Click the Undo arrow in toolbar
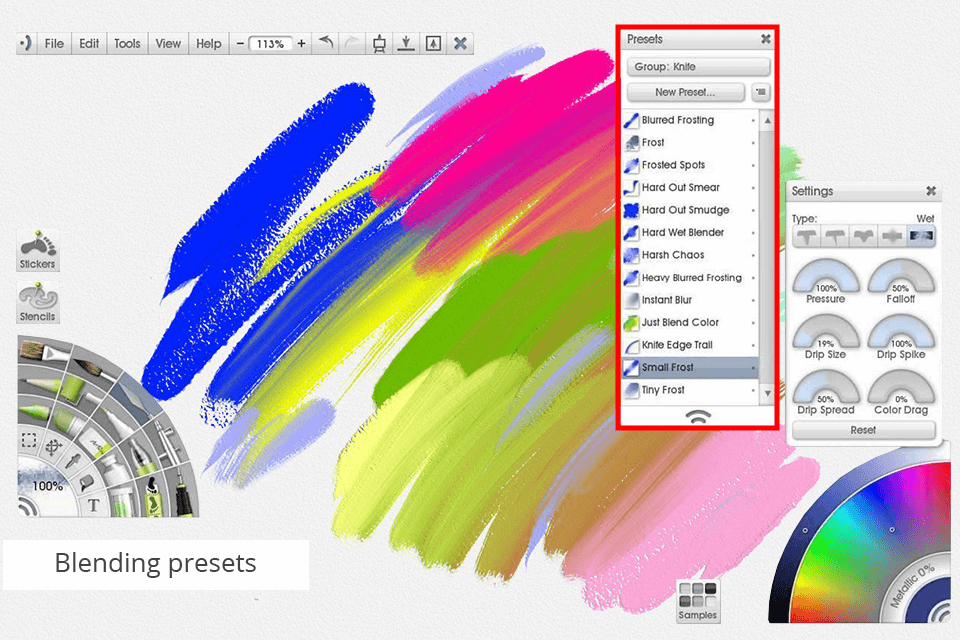960x640 pixels. (x=326, y=43)
